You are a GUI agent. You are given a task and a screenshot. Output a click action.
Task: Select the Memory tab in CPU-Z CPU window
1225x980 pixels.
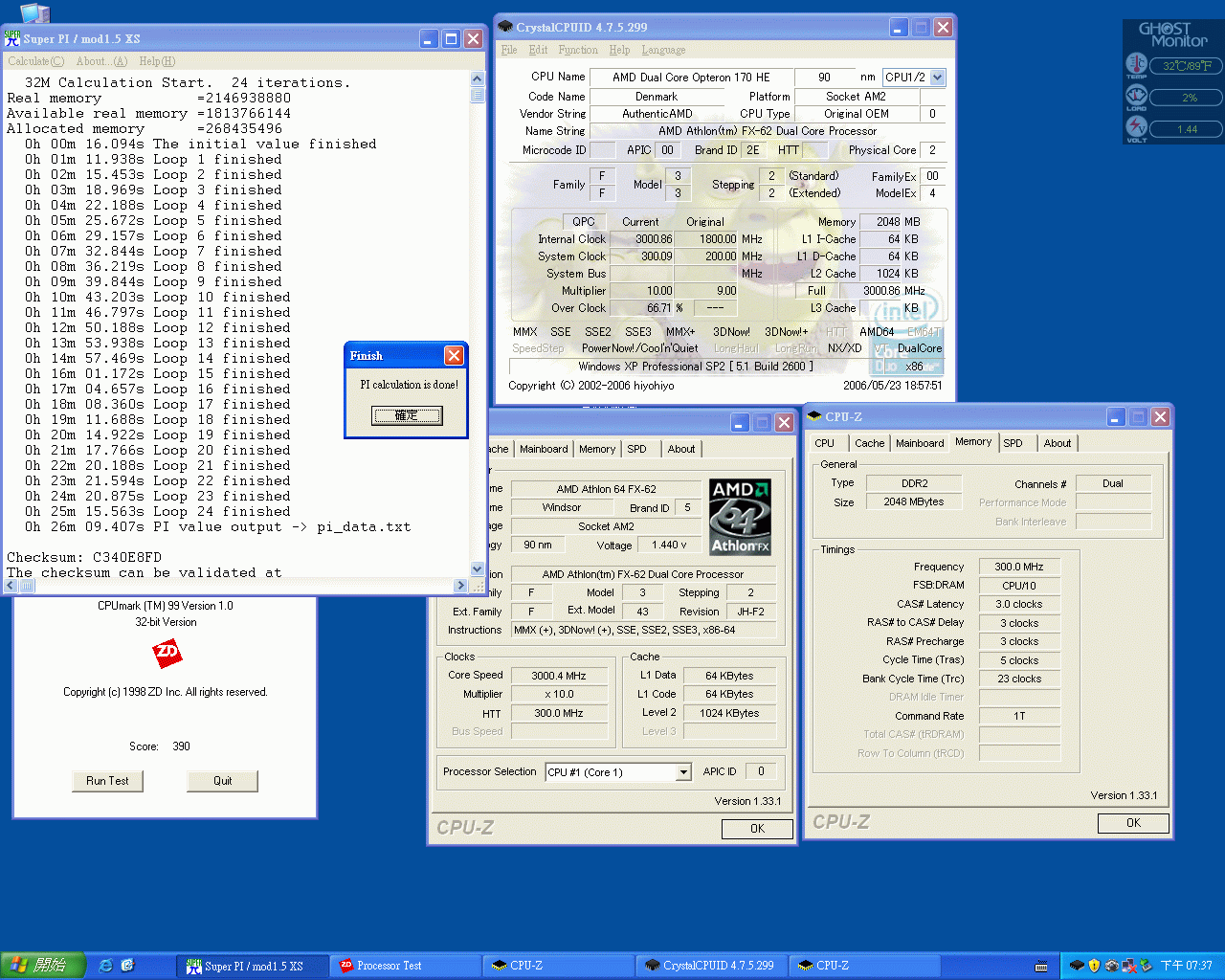tap(597, 449)
